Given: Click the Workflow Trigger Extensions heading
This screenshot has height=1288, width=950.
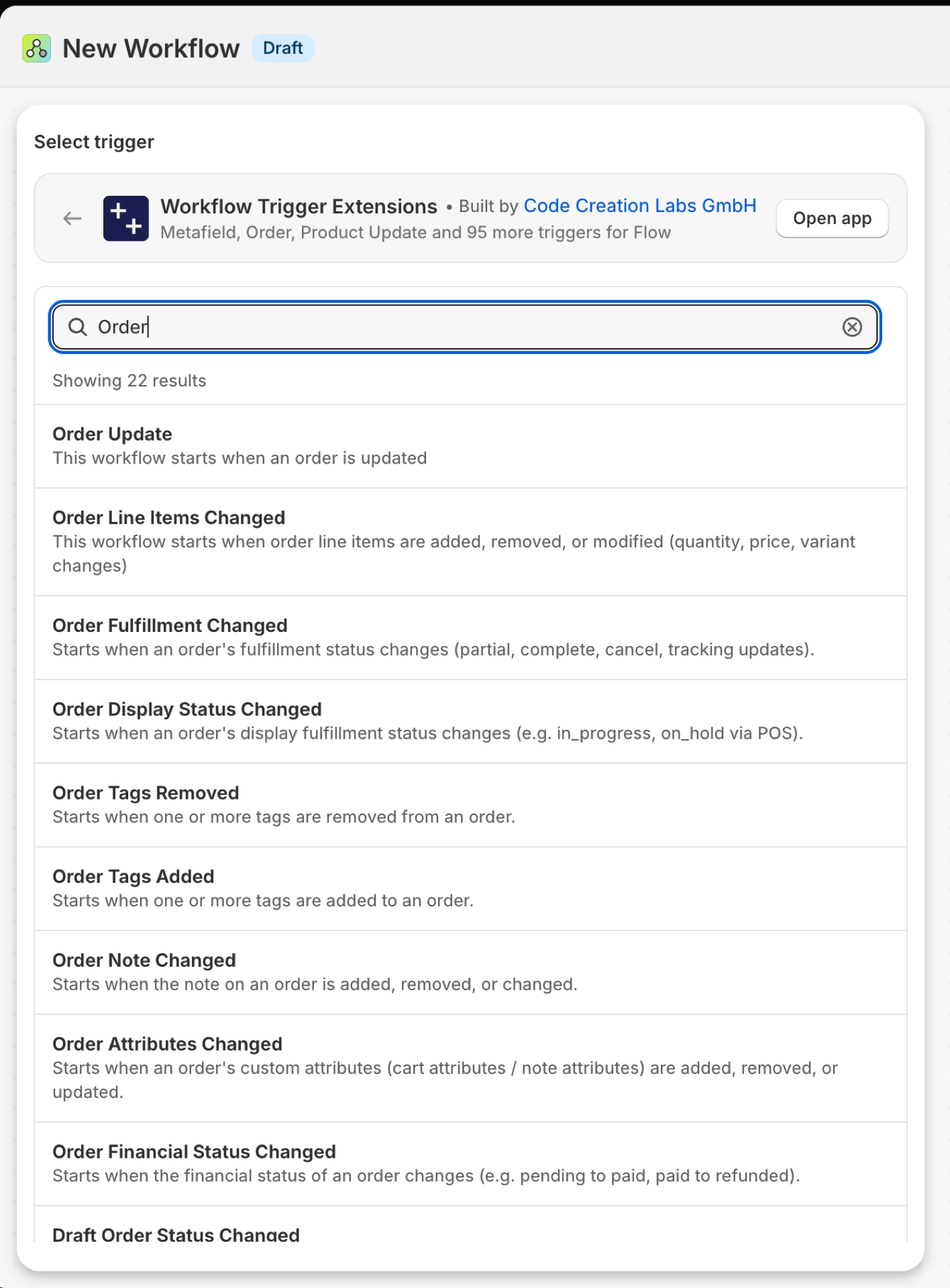Looking at the screenshot, I should click(x=299, y=206).
